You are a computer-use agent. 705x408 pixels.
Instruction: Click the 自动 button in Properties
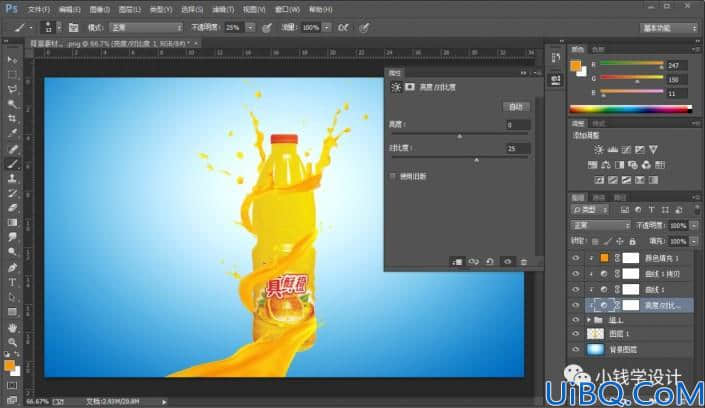516,107
